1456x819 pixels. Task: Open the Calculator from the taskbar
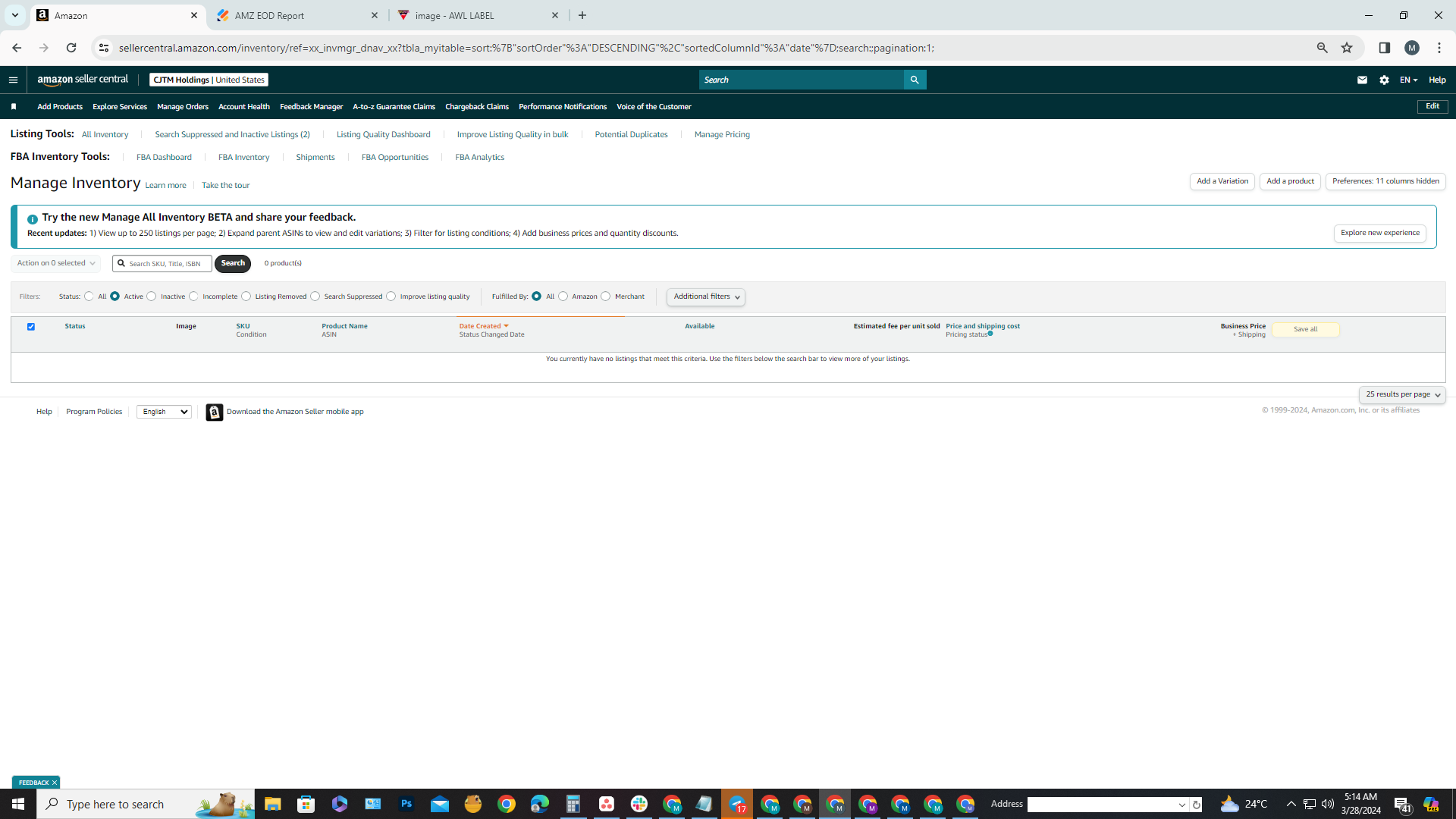(573, 804)
